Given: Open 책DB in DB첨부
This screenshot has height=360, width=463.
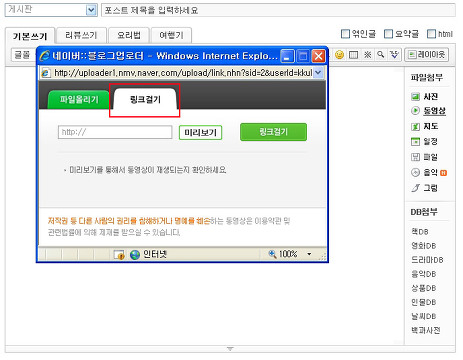Looking at the screenshot, I should 420,232.
